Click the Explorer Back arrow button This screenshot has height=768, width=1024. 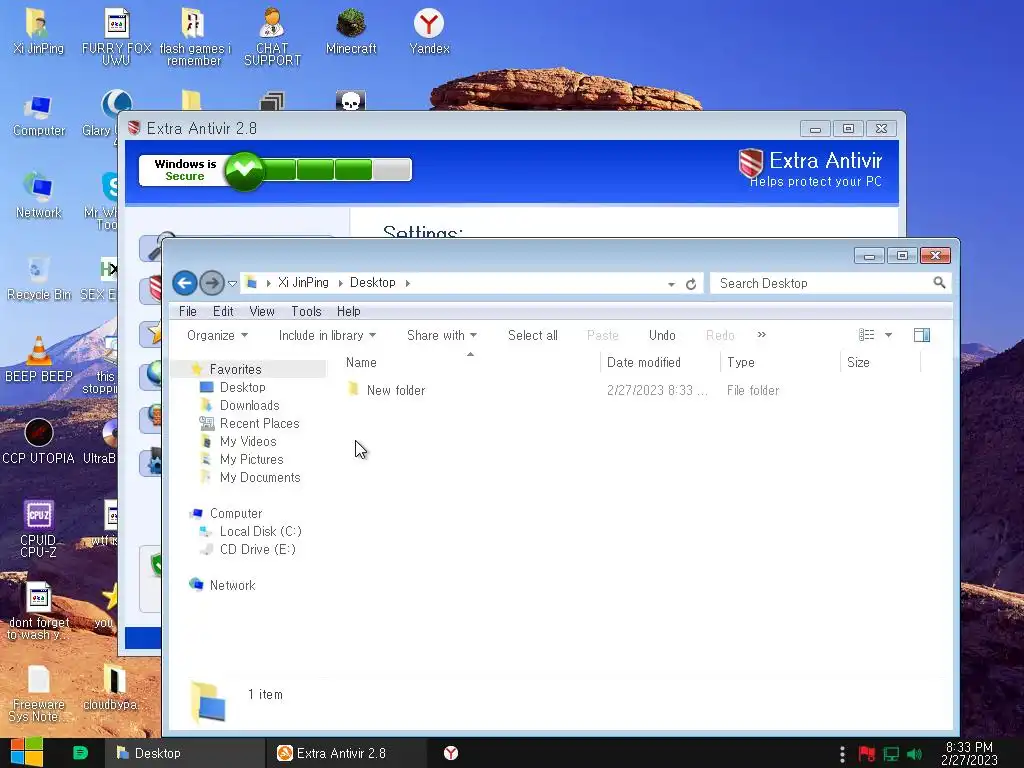[x=185, y=283]
